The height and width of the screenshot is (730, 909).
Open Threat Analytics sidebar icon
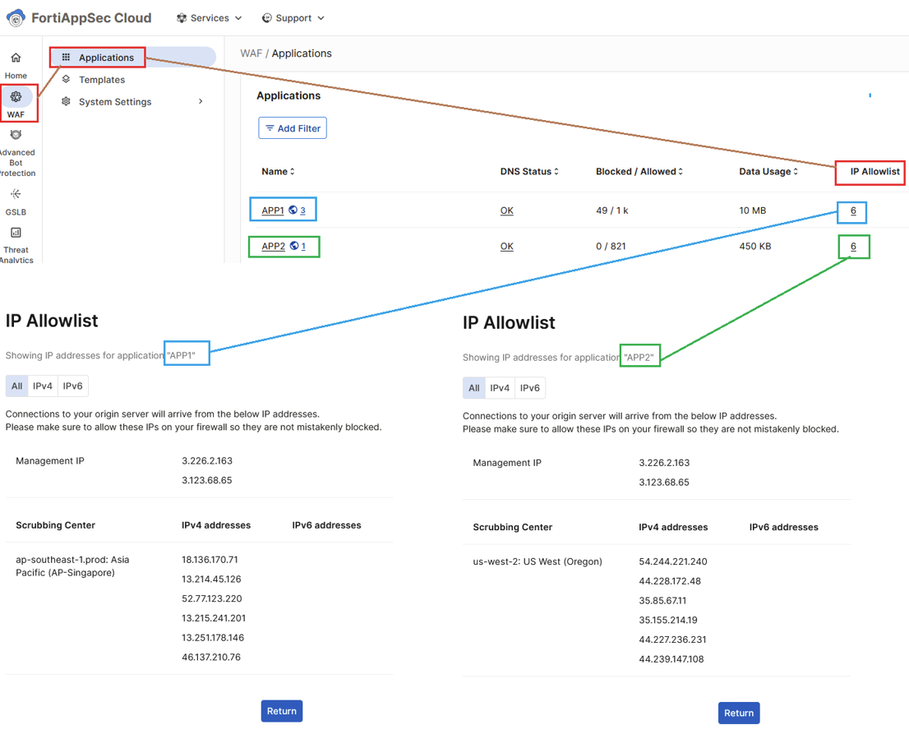[16, 233]
